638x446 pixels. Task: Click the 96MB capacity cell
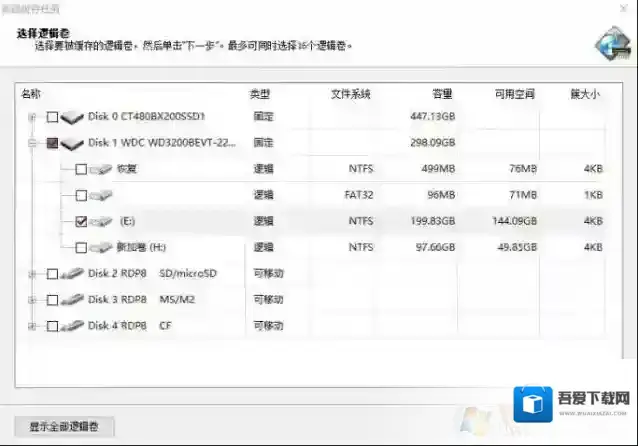pyautogui.click(x=441, y=195)
